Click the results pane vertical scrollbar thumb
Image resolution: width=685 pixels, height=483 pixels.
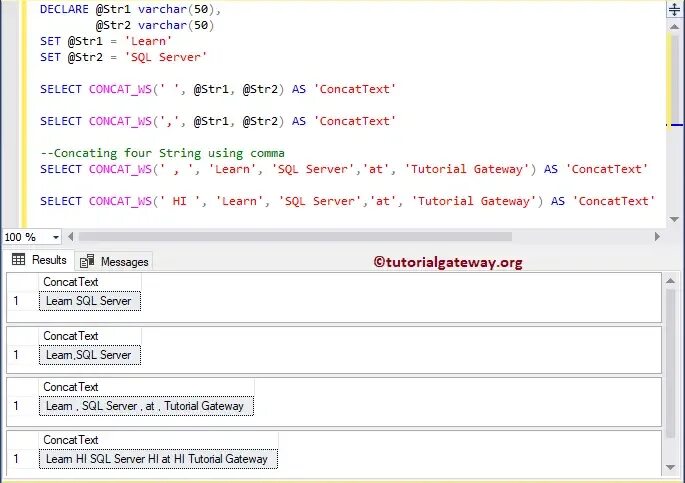coord(671,363)
